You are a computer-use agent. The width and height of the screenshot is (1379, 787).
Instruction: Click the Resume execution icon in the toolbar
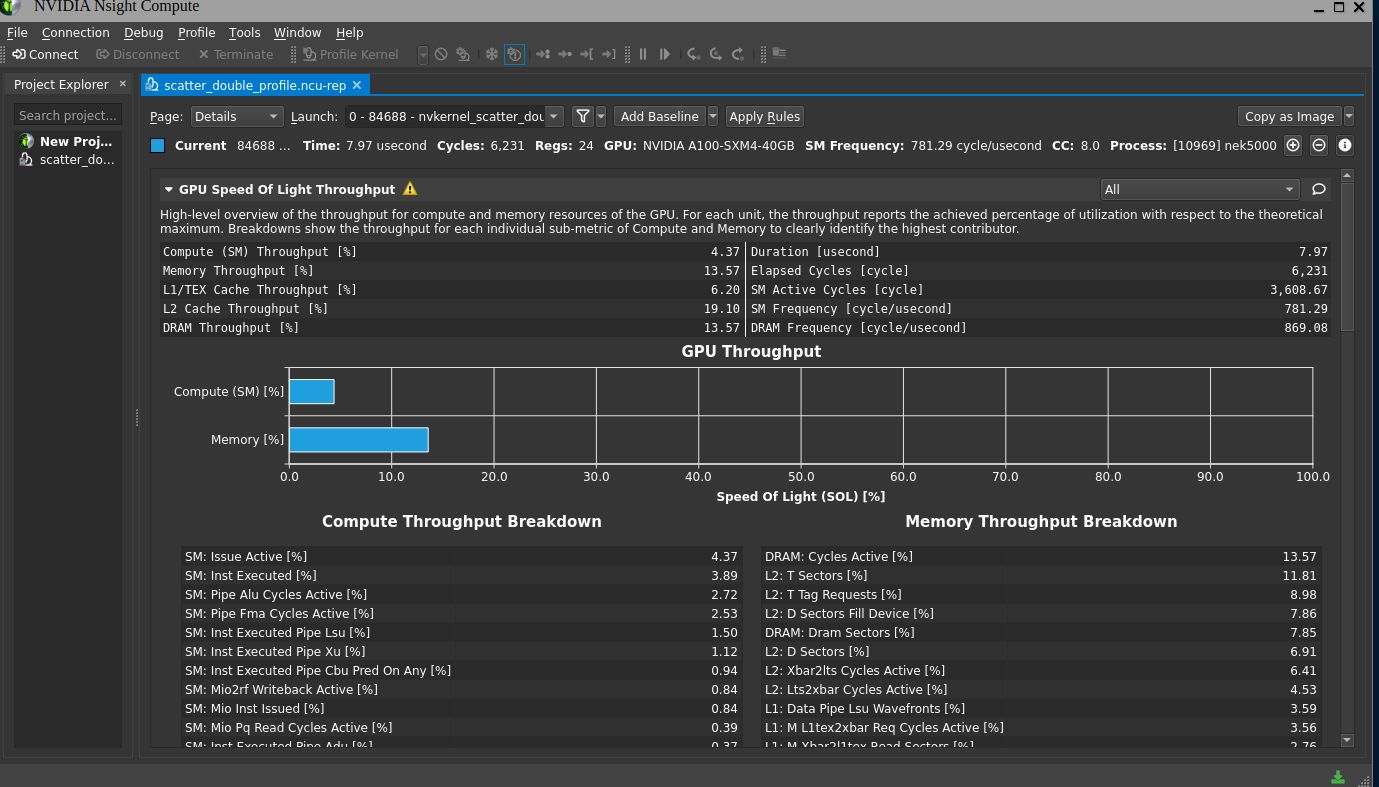[x=665, y=54]
